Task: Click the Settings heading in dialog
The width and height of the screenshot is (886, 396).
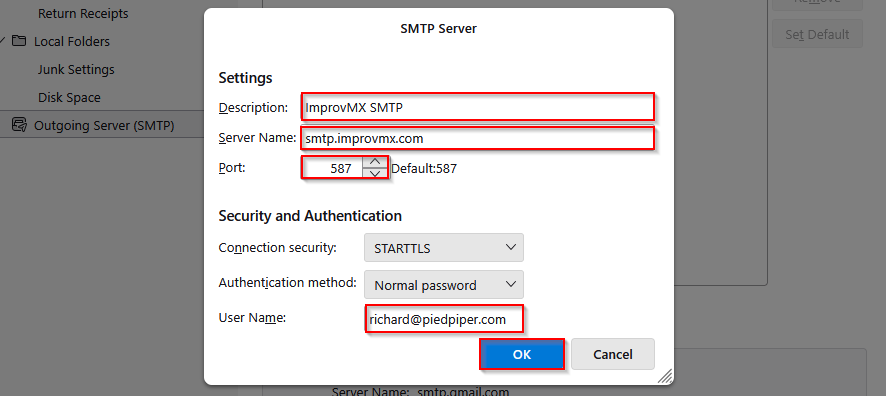Action: (245, 78)
